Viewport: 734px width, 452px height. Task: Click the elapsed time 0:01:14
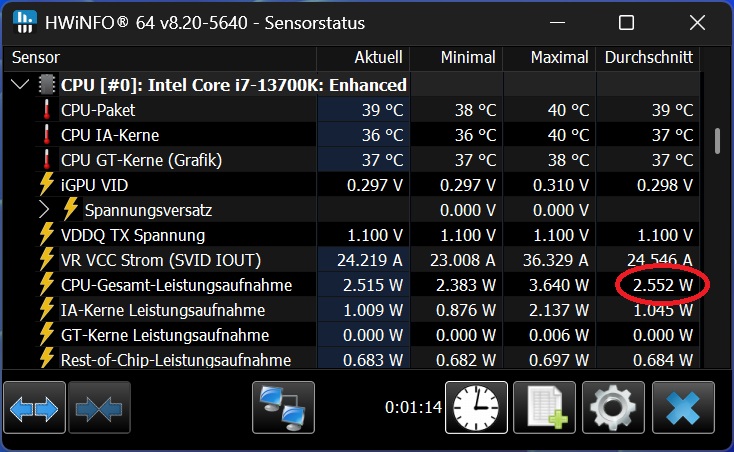coord(413,407)
